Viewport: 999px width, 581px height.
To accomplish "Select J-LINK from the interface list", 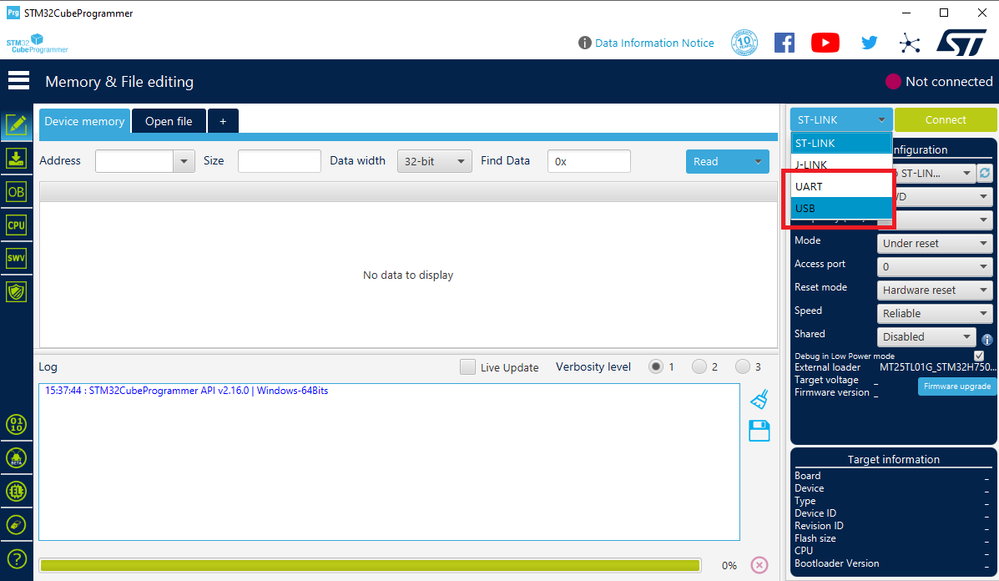I will click(x=841, y=164).
